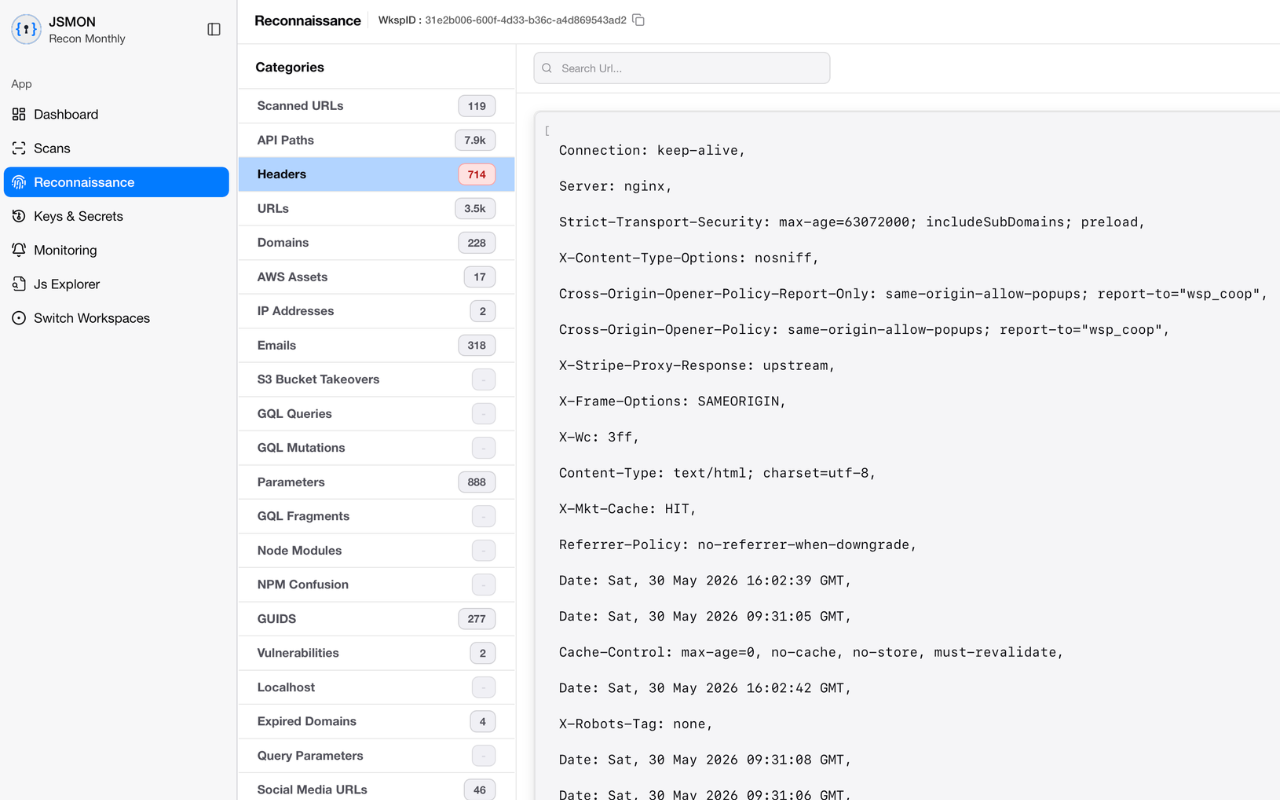
Task: Click the Reconnaissance page title
Action: tap(307, 20)
